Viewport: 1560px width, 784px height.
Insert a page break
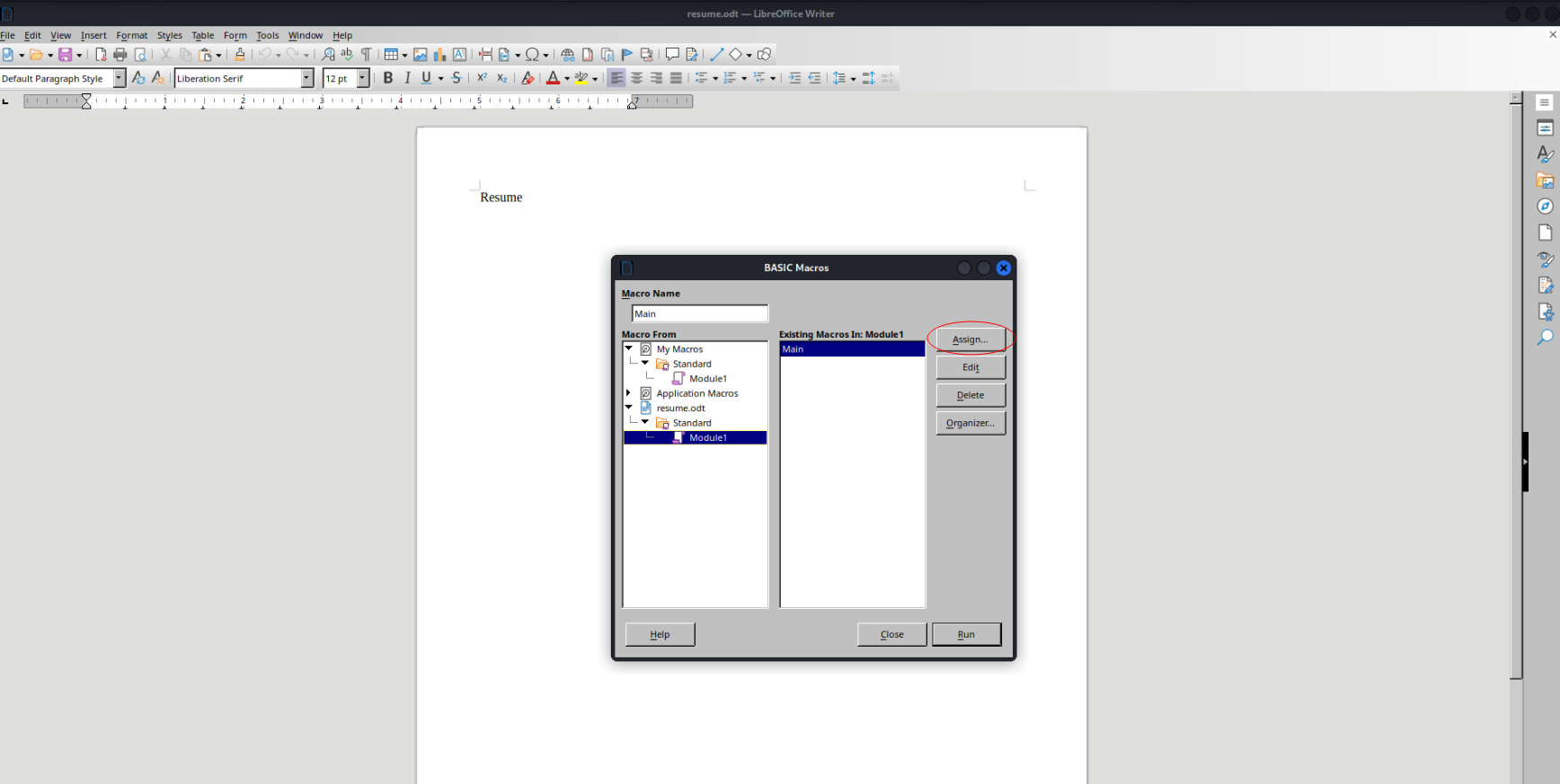(x=485, y=55)
